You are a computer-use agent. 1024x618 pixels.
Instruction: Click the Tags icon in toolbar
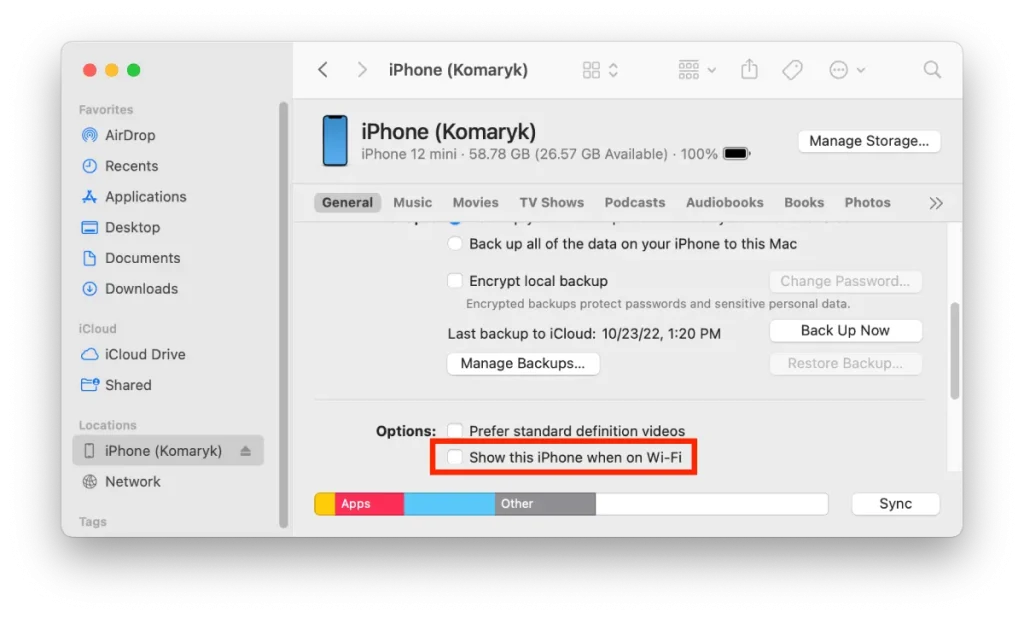[x=792, y=70]
